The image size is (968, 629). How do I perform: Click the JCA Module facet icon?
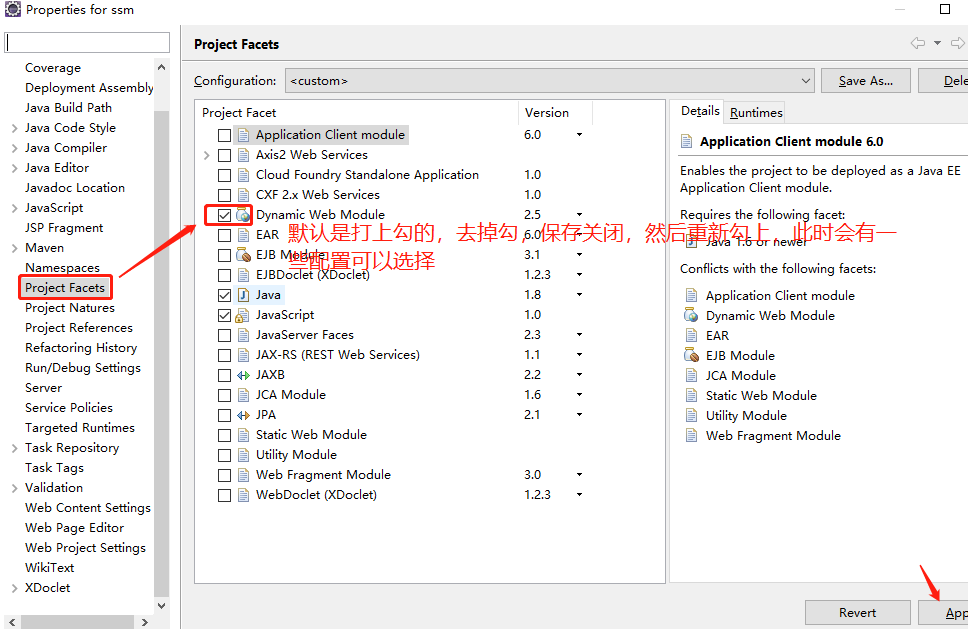(x=243, y=395)
